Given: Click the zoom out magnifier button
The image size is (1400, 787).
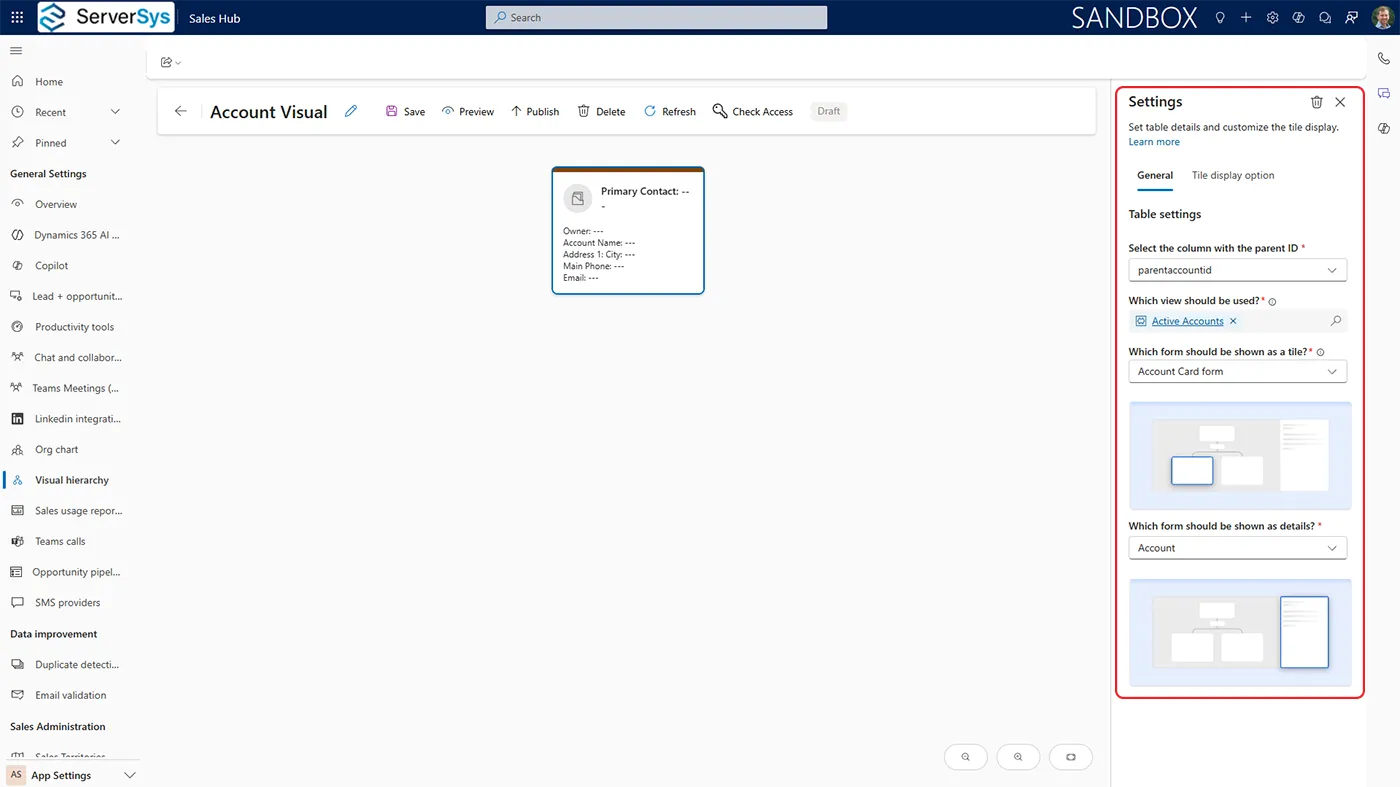Looking at the screenshot, I should coord(965,757).
